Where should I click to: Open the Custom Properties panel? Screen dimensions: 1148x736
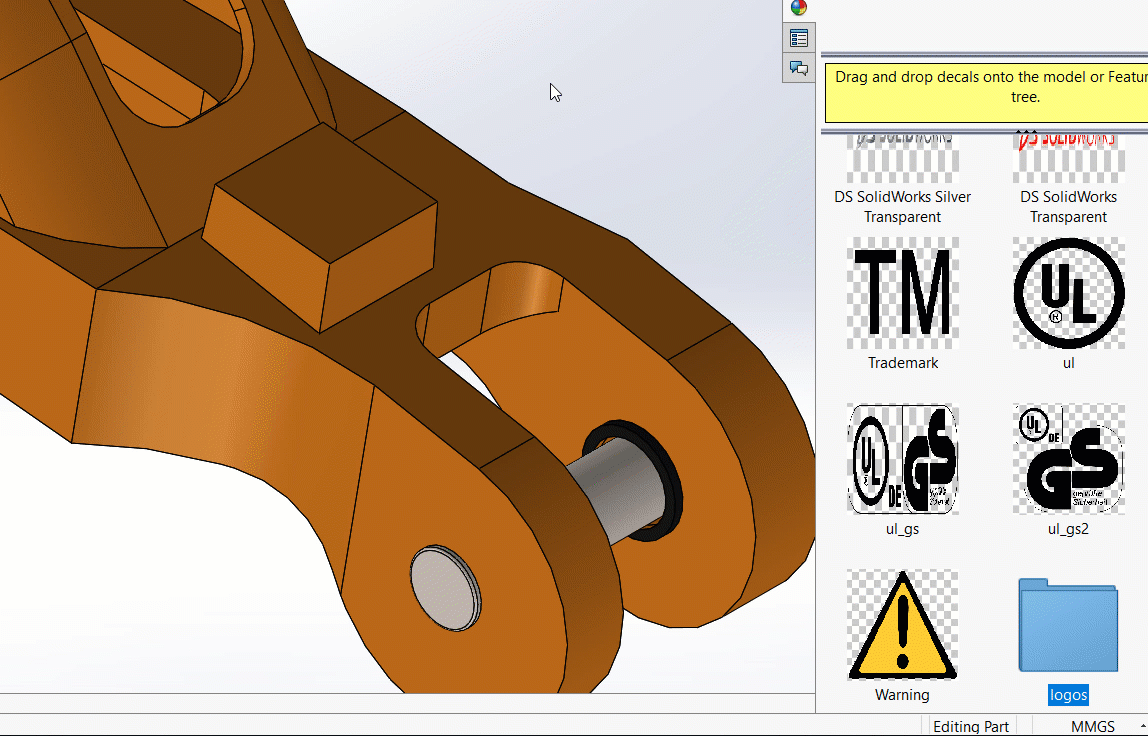coord(798,38)
